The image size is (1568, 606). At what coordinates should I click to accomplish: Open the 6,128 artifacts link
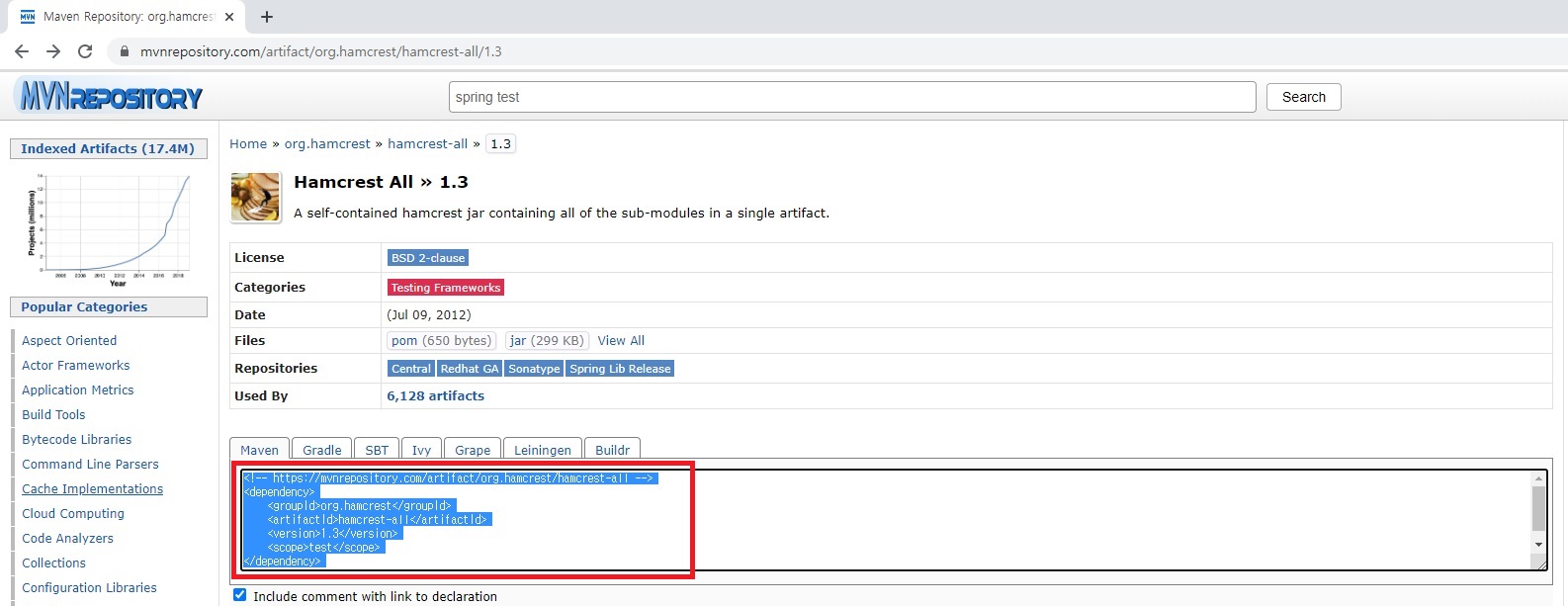coord(436,395)
